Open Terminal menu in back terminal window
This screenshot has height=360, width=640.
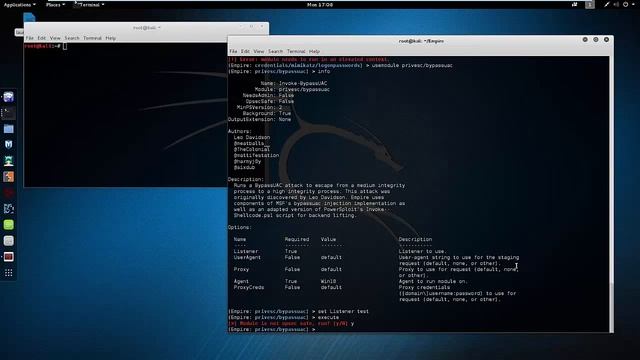[x=92, y=38]
